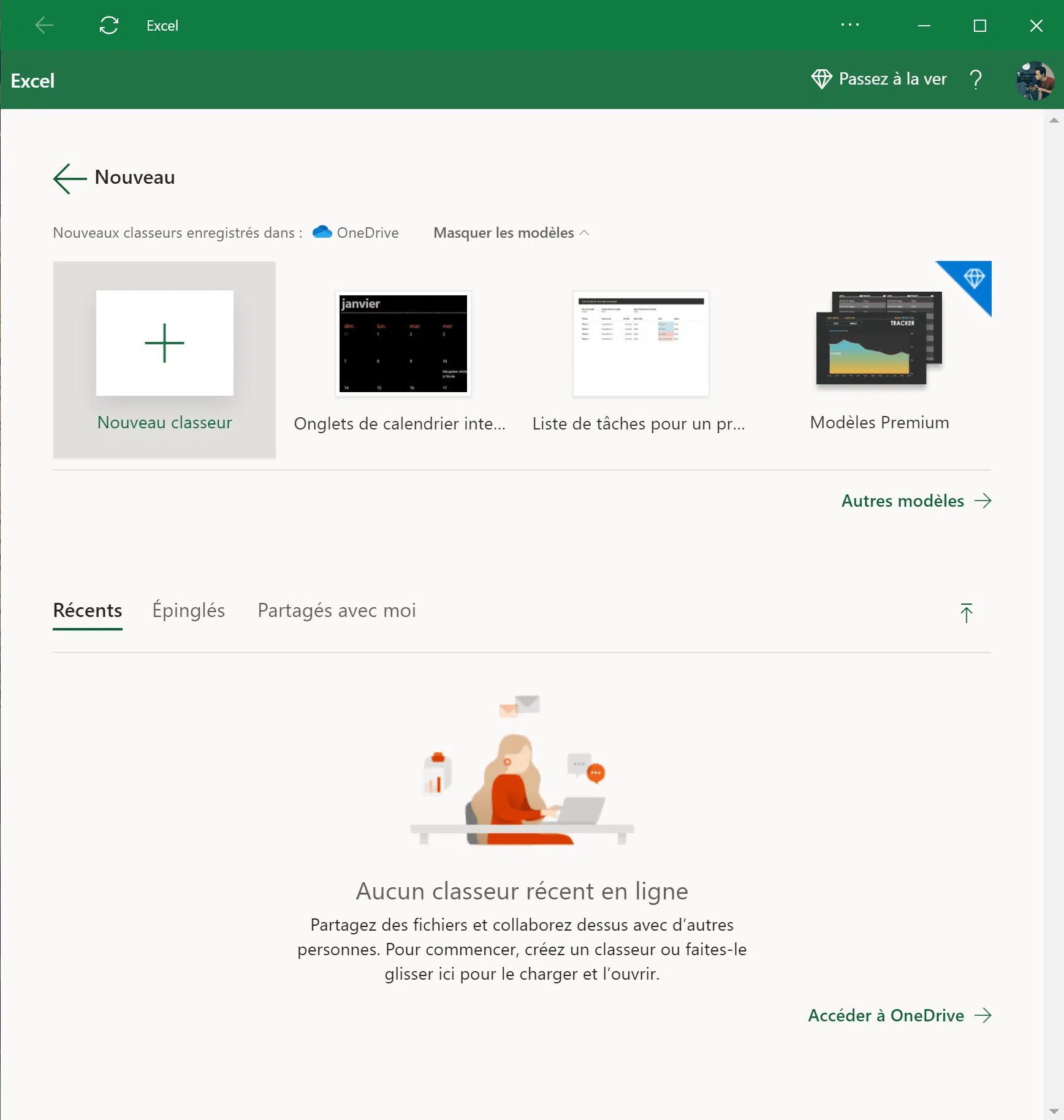
Task: Click the OneDrive save location text
Action: (368, 233)
